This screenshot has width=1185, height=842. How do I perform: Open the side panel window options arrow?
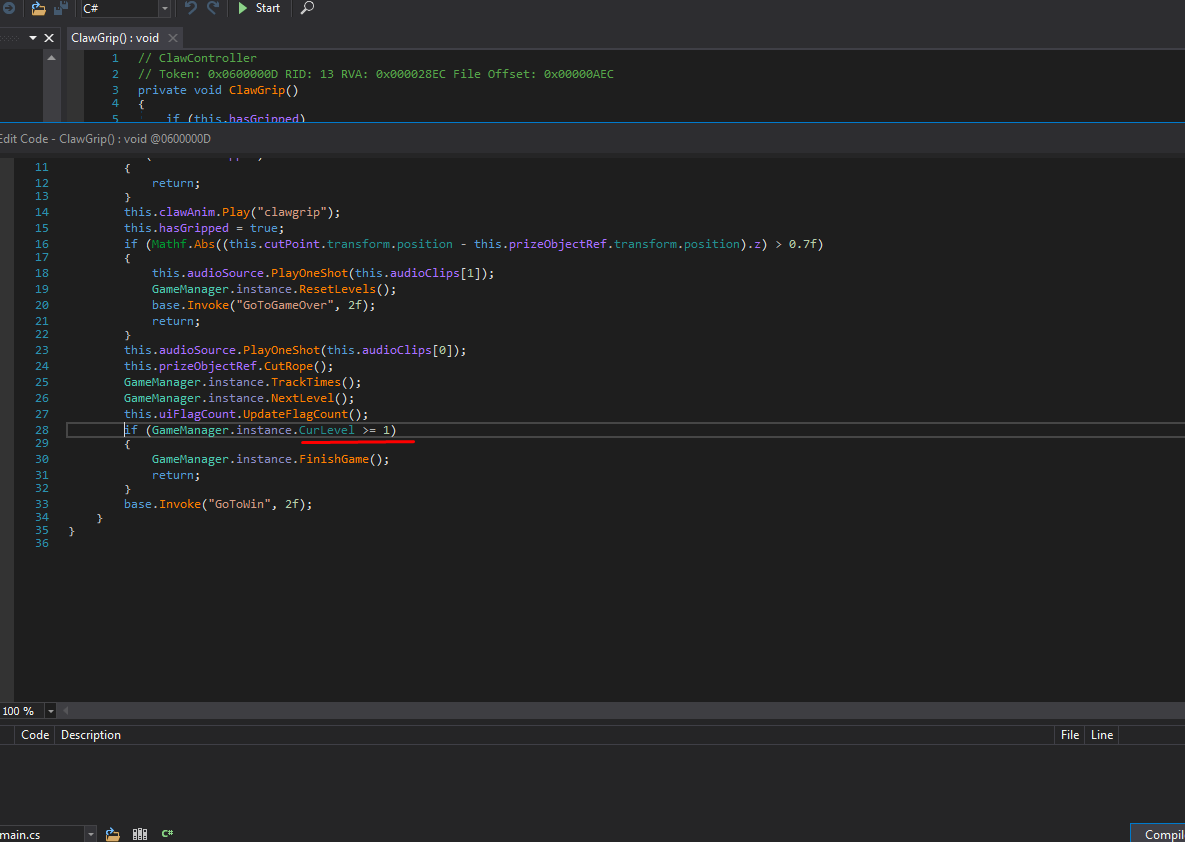click(33, 38)
